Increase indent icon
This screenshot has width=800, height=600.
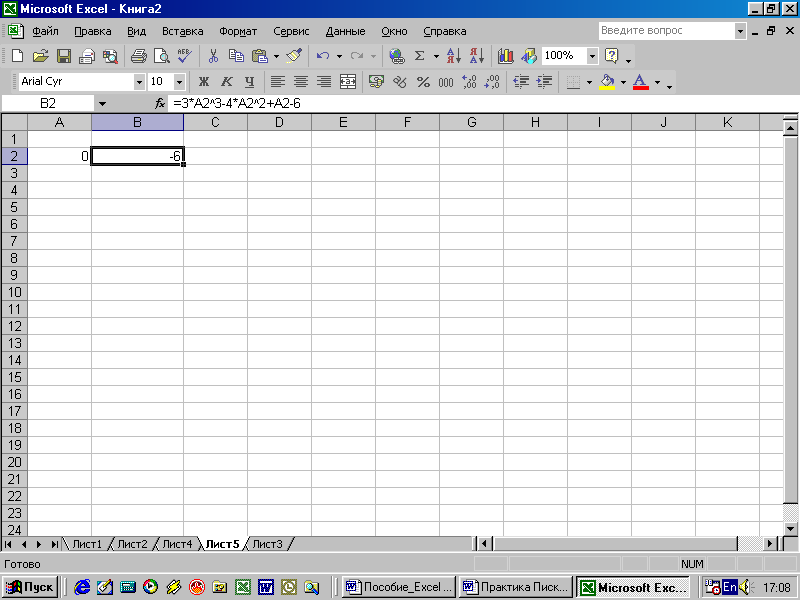(x=544, y=82)
